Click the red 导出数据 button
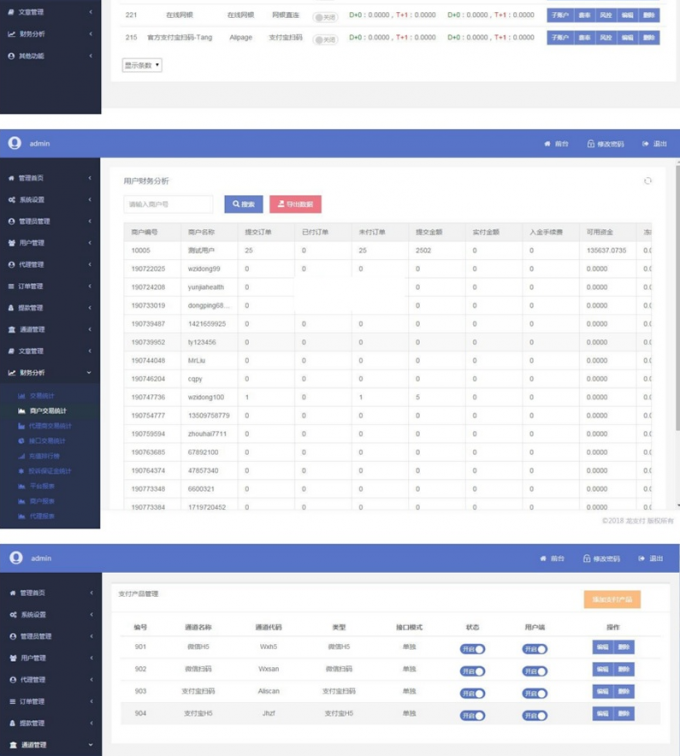The width and height of the screenshot is (680, 756). [295, 204]
